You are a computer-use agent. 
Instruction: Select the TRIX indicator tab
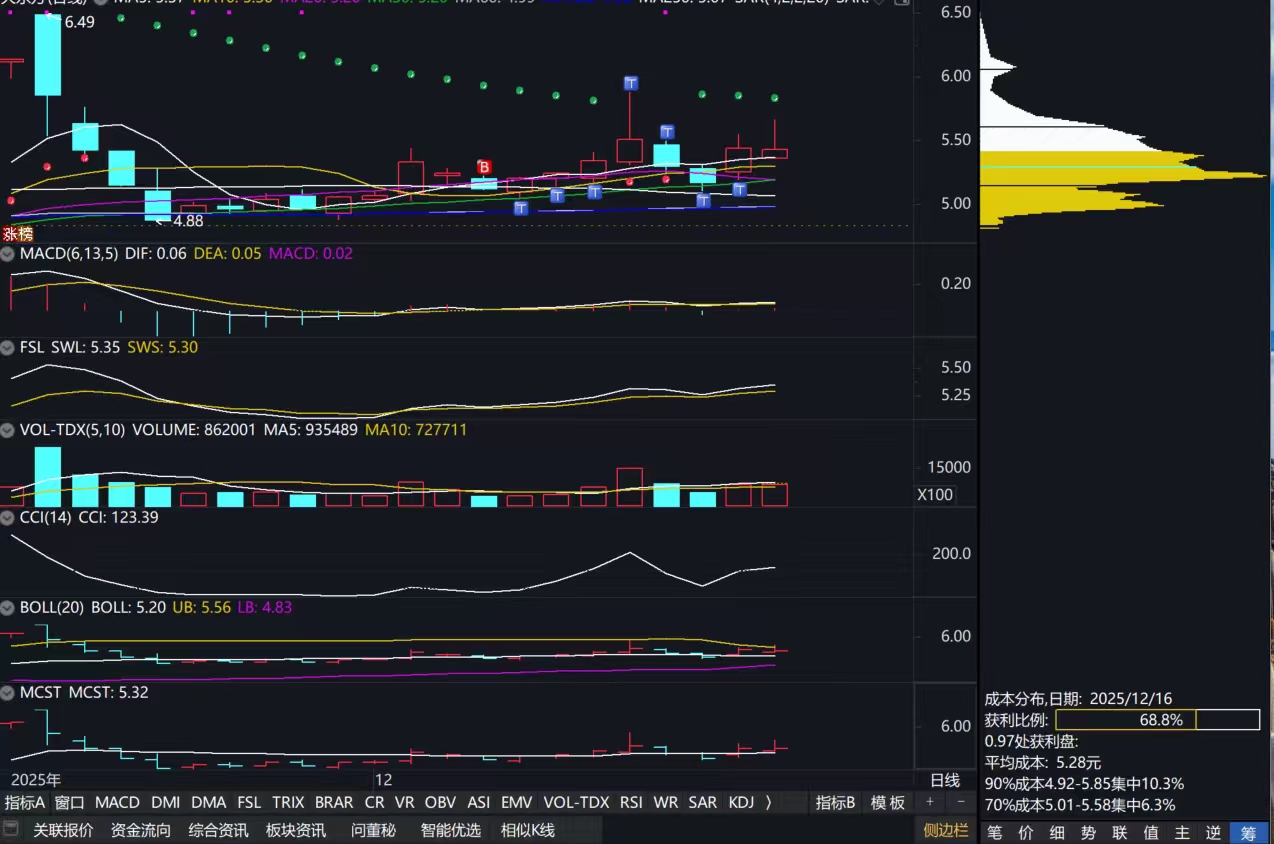[288, 802]
